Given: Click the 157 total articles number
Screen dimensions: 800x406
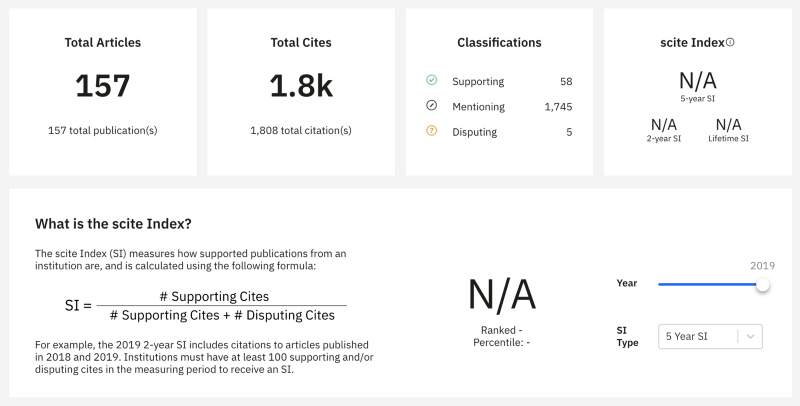Looking at the screenshot, I should click(103, 86).
